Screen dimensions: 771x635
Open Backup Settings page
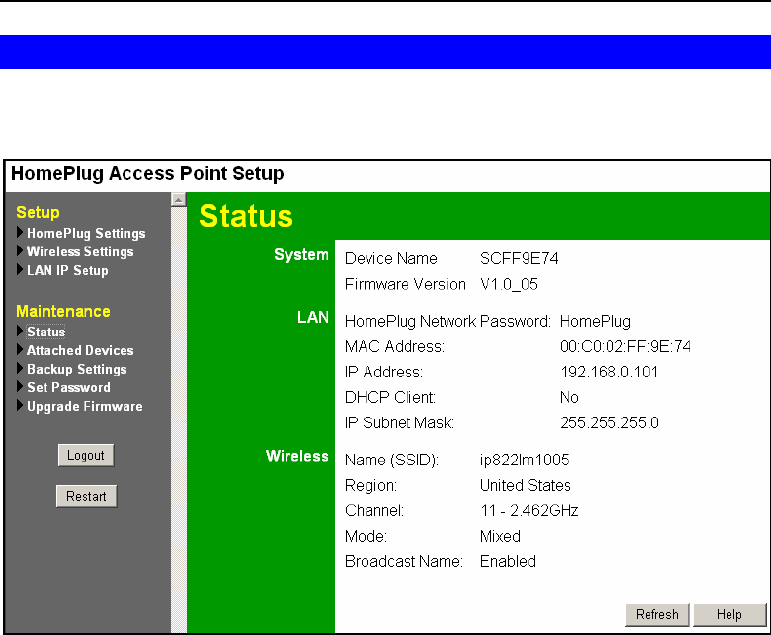pos(77,369)
